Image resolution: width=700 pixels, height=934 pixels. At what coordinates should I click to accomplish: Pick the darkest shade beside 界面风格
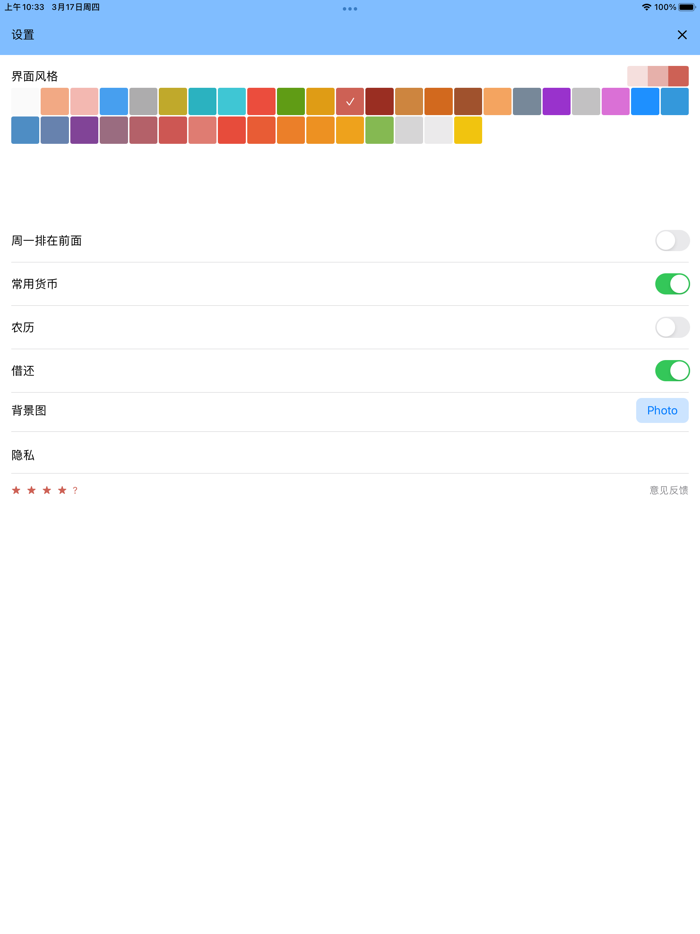point(679,76)
